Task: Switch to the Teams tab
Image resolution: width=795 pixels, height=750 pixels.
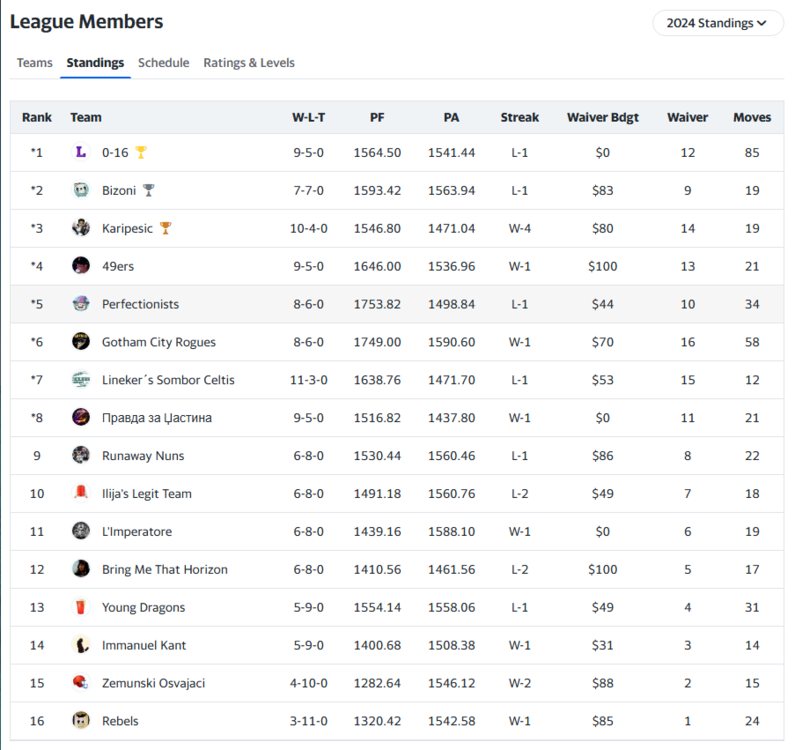Action: (35, 63)
